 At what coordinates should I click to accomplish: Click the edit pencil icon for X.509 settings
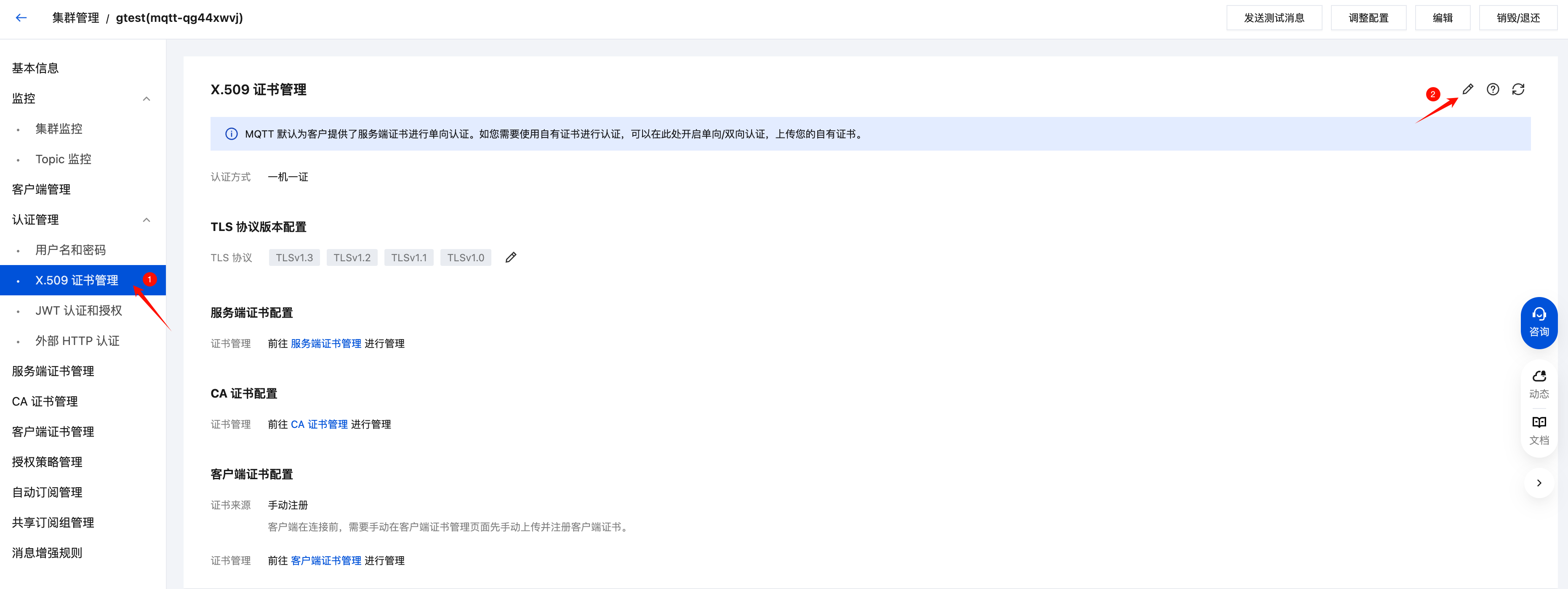(1467, 90)
